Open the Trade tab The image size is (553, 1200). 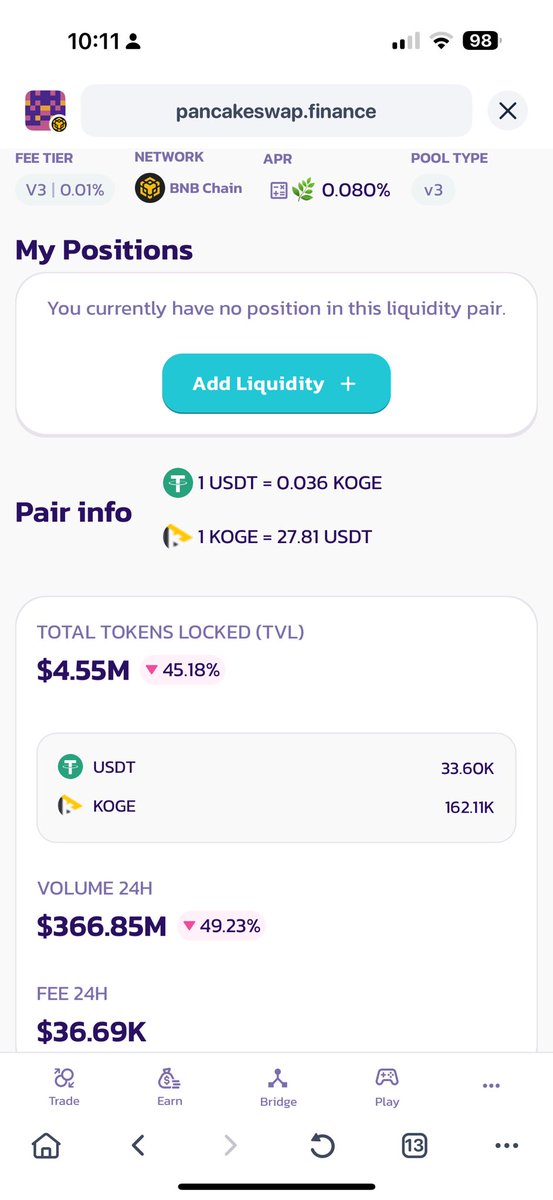64,1086
